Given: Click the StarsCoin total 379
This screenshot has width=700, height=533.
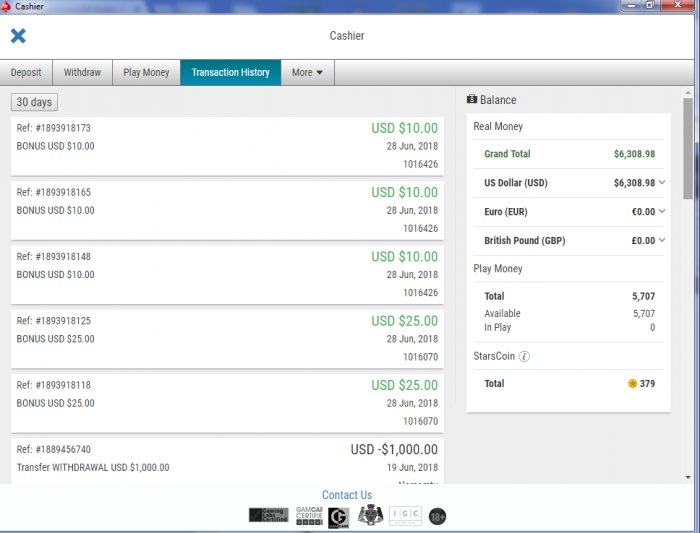Looking at the screenshot, I should tap(647, 383).
